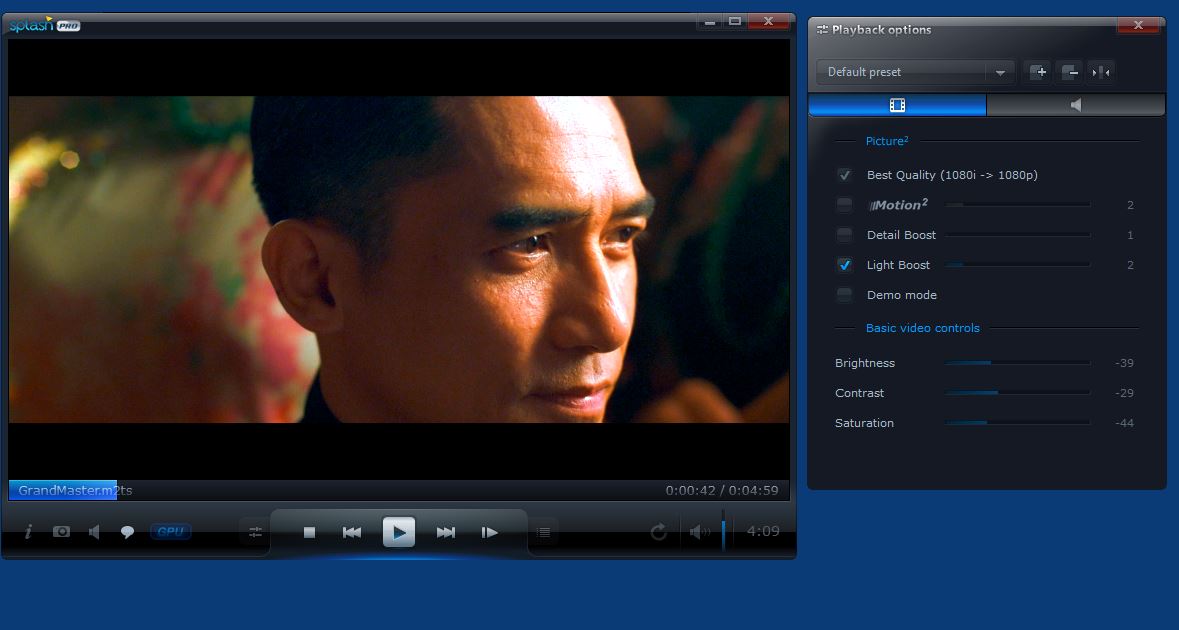Take a snapshot with the camera icon
Screen dimensions: 1179x630
click(x=61, y=532)
